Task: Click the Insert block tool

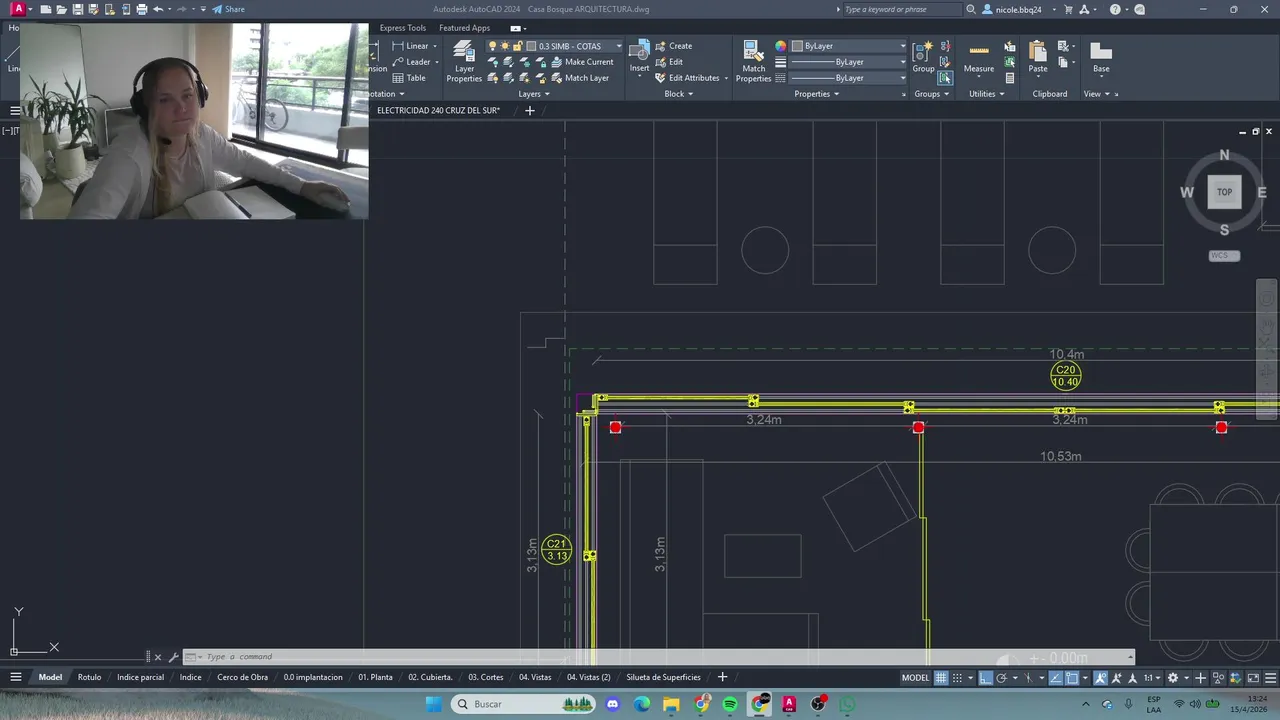Action: pyautogui.click(x=639, y=58)
